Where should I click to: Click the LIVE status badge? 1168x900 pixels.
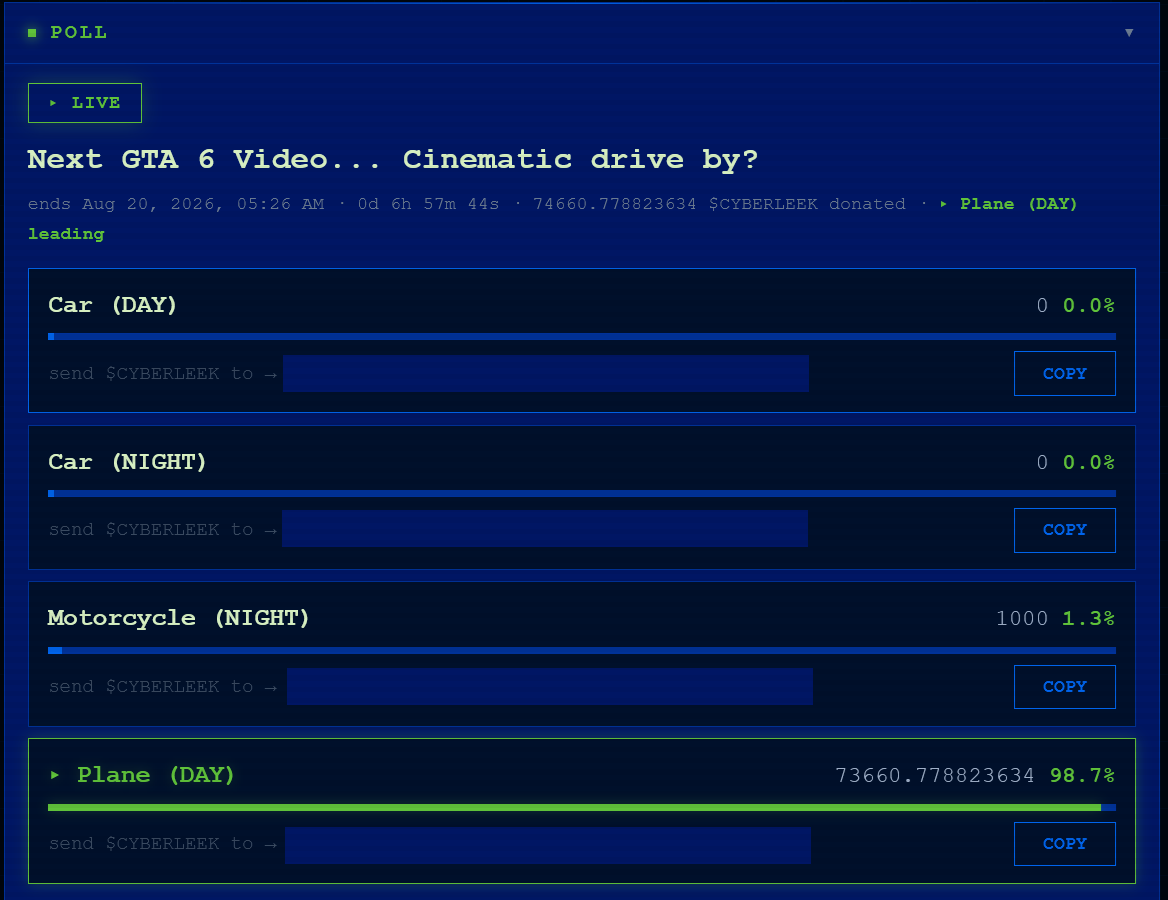tap(85, 103)
